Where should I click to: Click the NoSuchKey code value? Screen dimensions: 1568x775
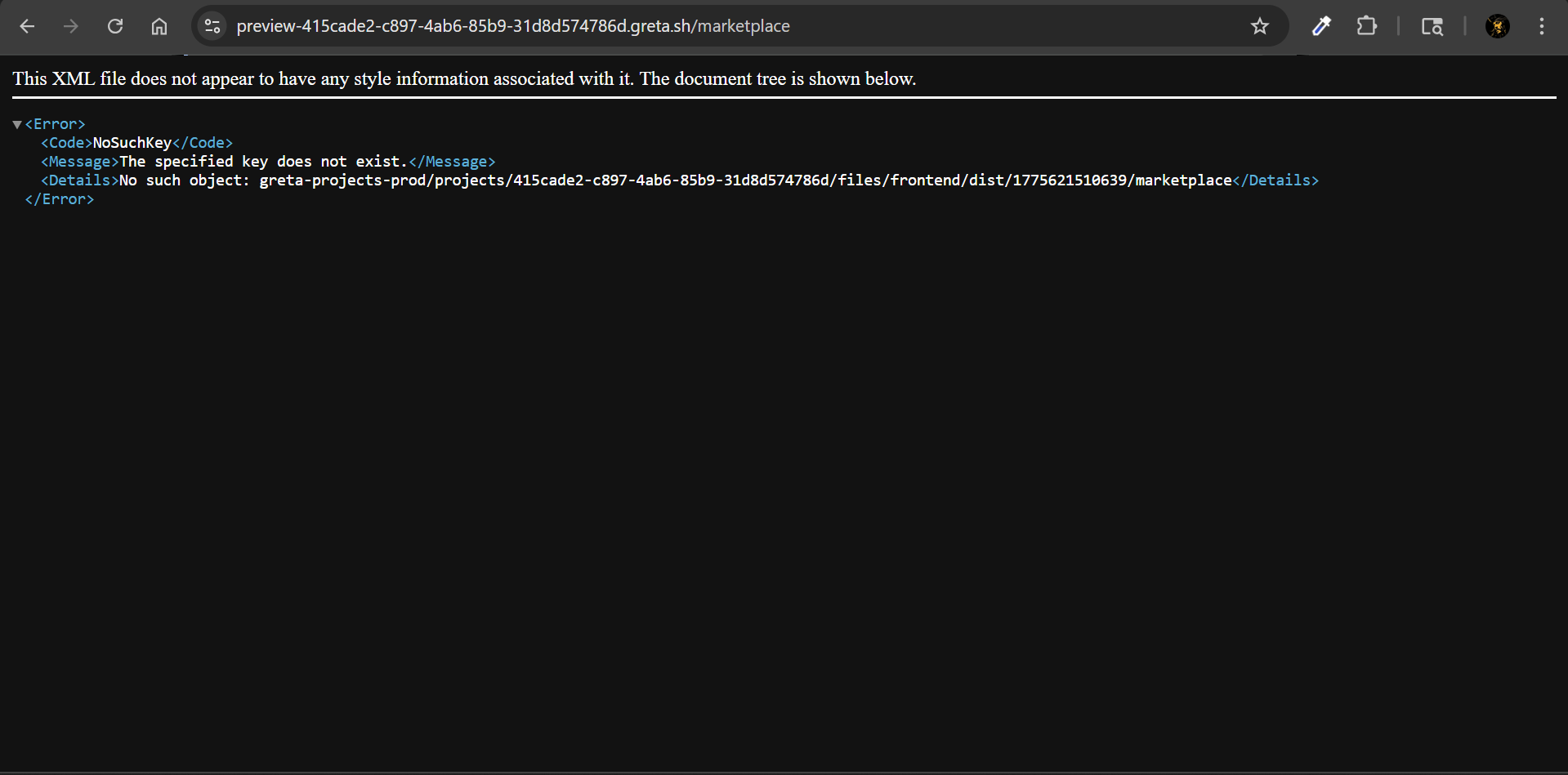click(x=132, y=143)
